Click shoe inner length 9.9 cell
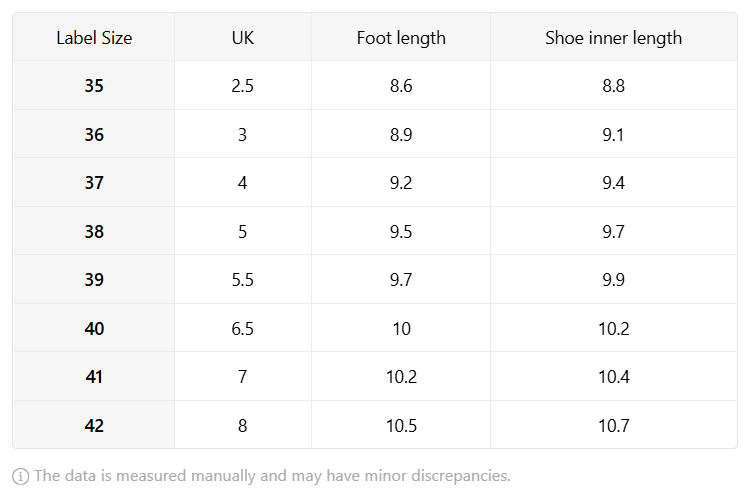The image size is (748, 504). [x=613, y=279]
